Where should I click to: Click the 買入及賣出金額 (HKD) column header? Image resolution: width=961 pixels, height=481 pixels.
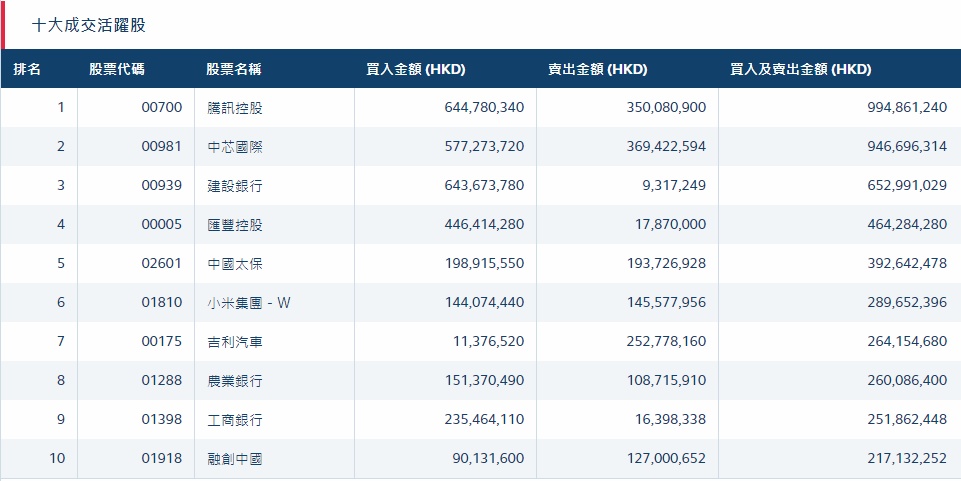click(800, 70)
